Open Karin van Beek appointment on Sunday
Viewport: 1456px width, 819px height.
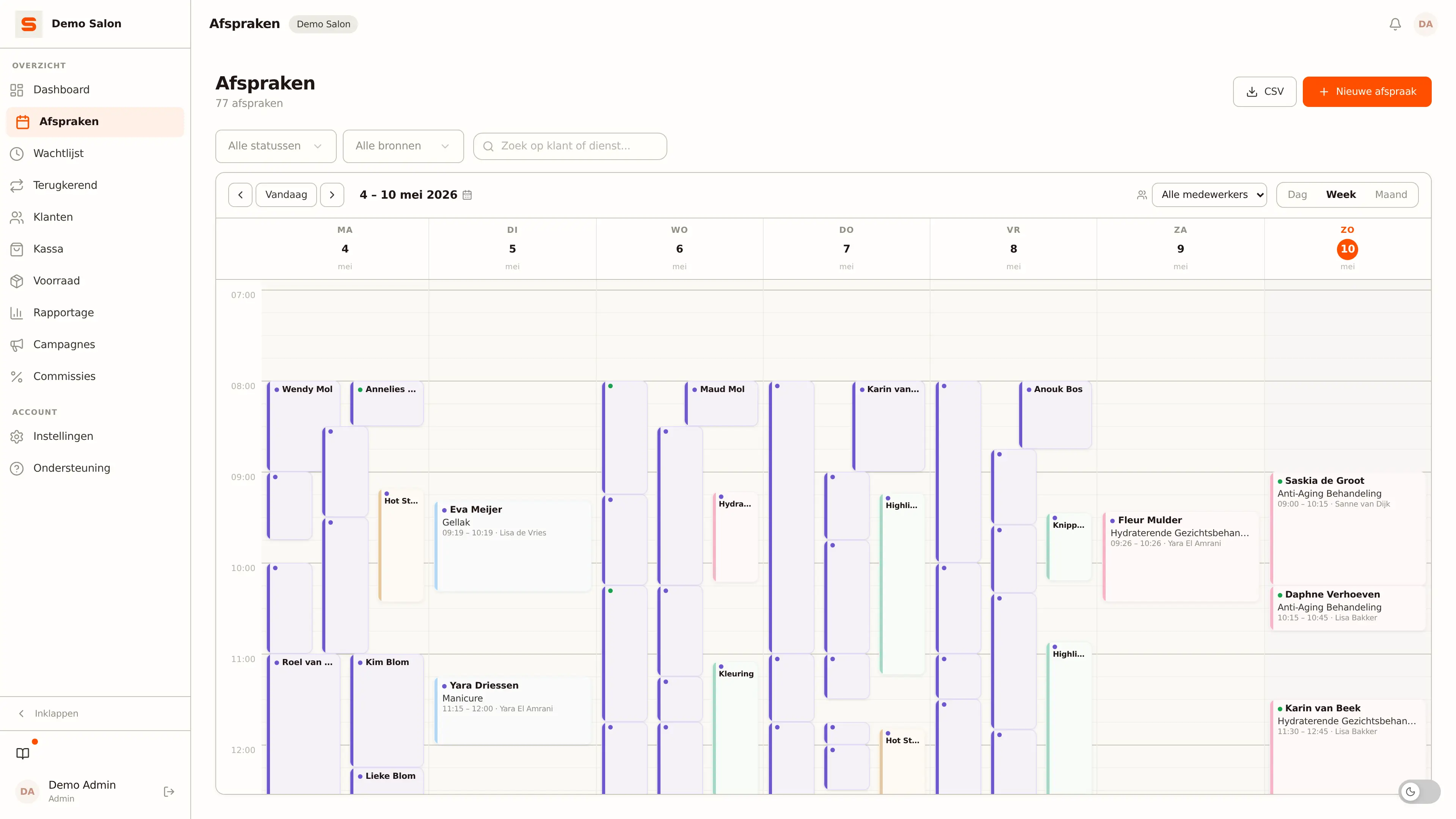1348,747
